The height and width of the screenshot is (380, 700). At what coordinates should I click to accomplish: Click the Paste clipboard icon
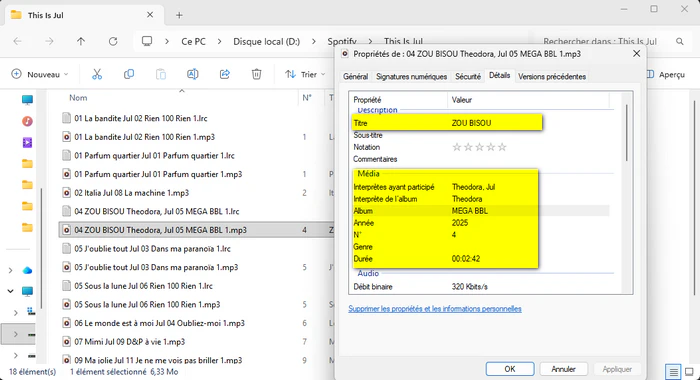[x=161, y=74]
